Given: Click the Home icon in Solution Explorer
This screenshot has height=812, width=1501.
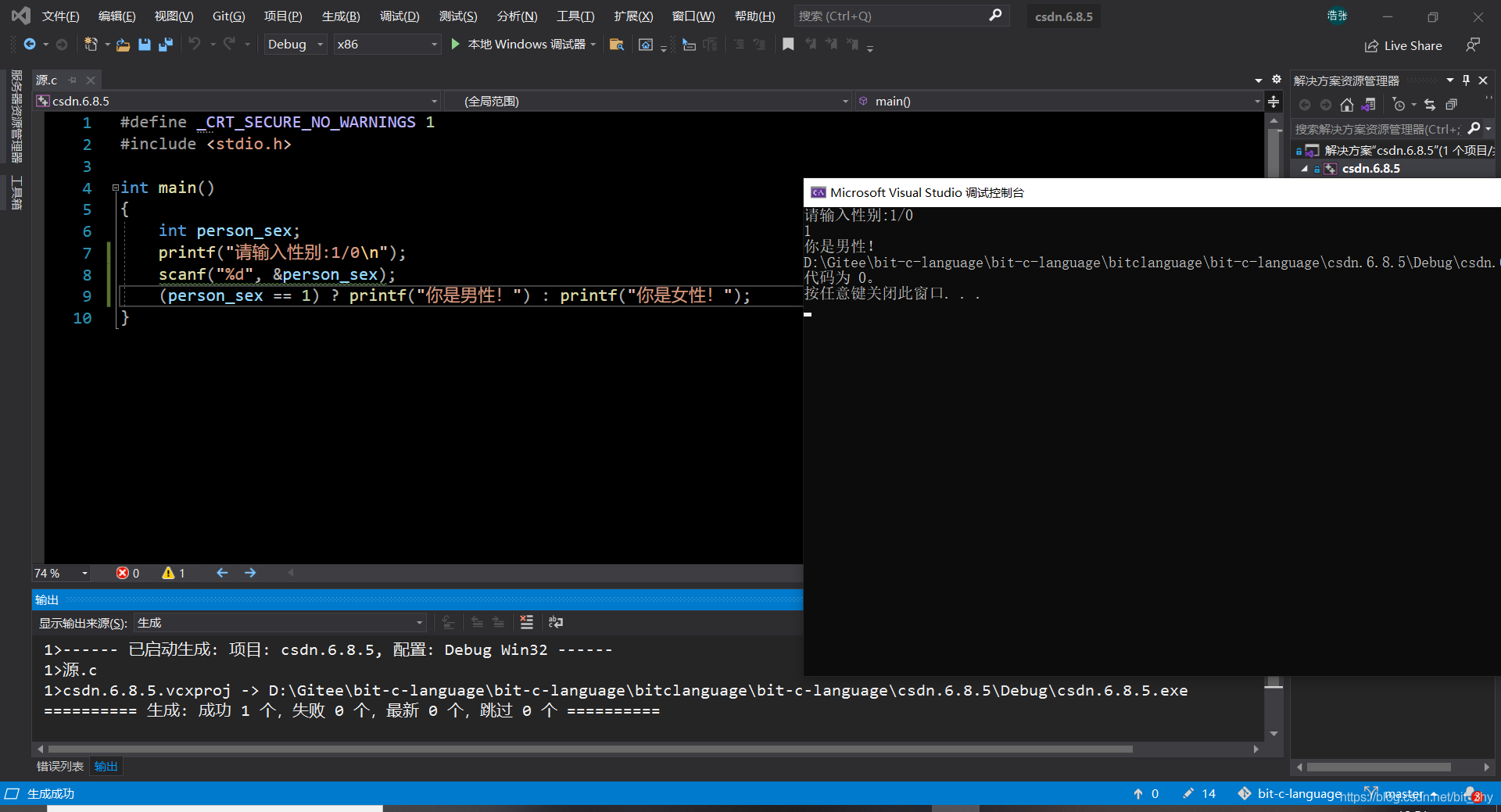Looking at the screenshot, I should [x=1346, y=105].
